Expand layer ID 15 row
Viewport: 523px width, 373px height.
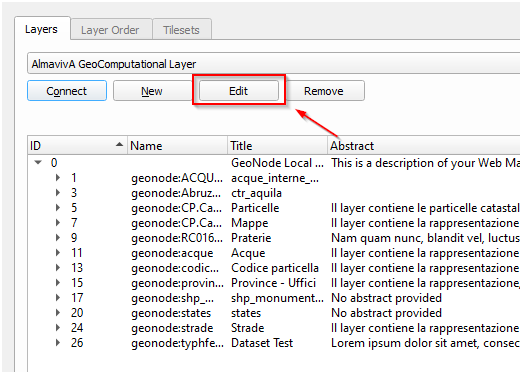click(x=58, y=283)
